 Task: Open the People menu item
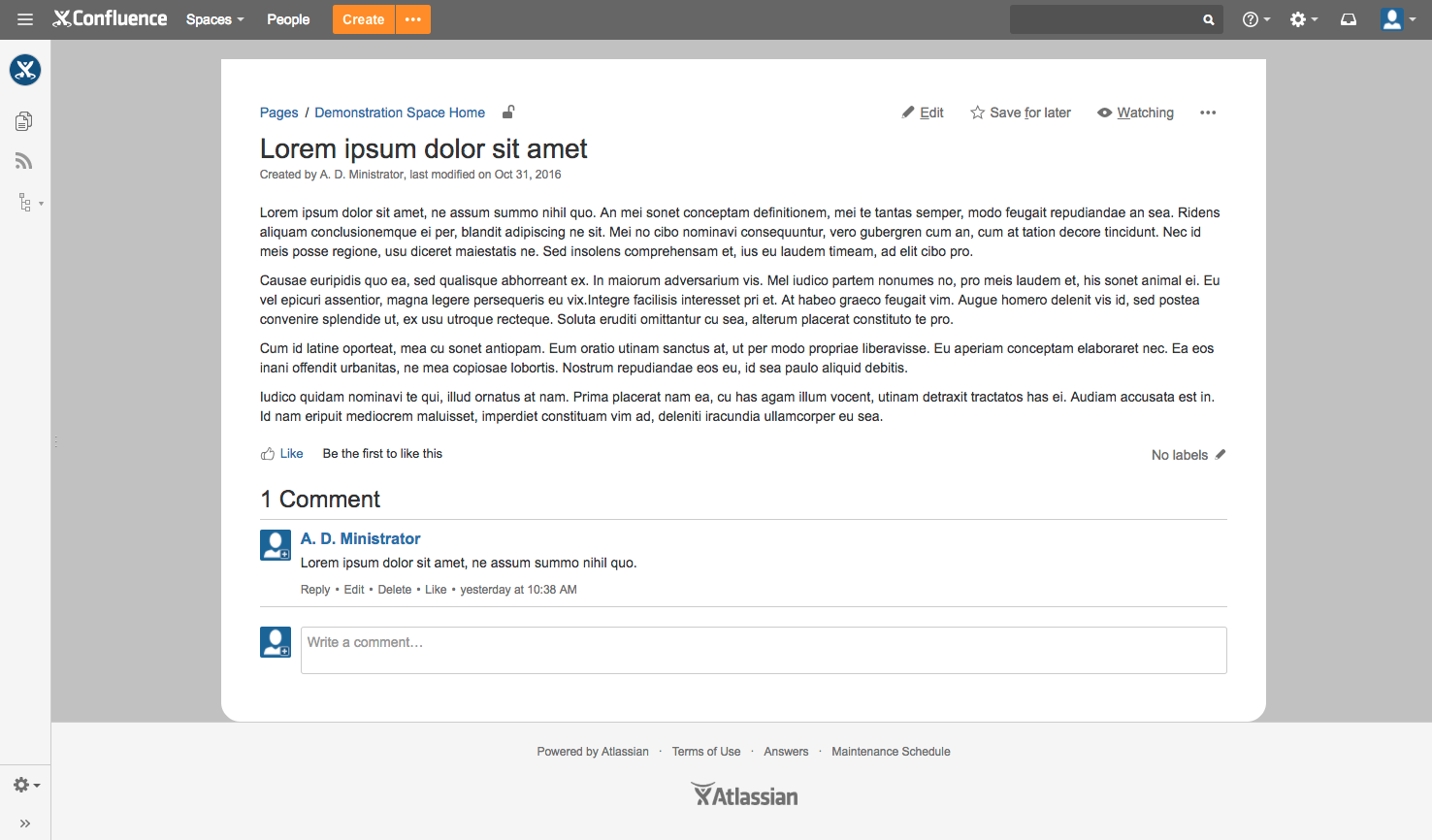288,19
